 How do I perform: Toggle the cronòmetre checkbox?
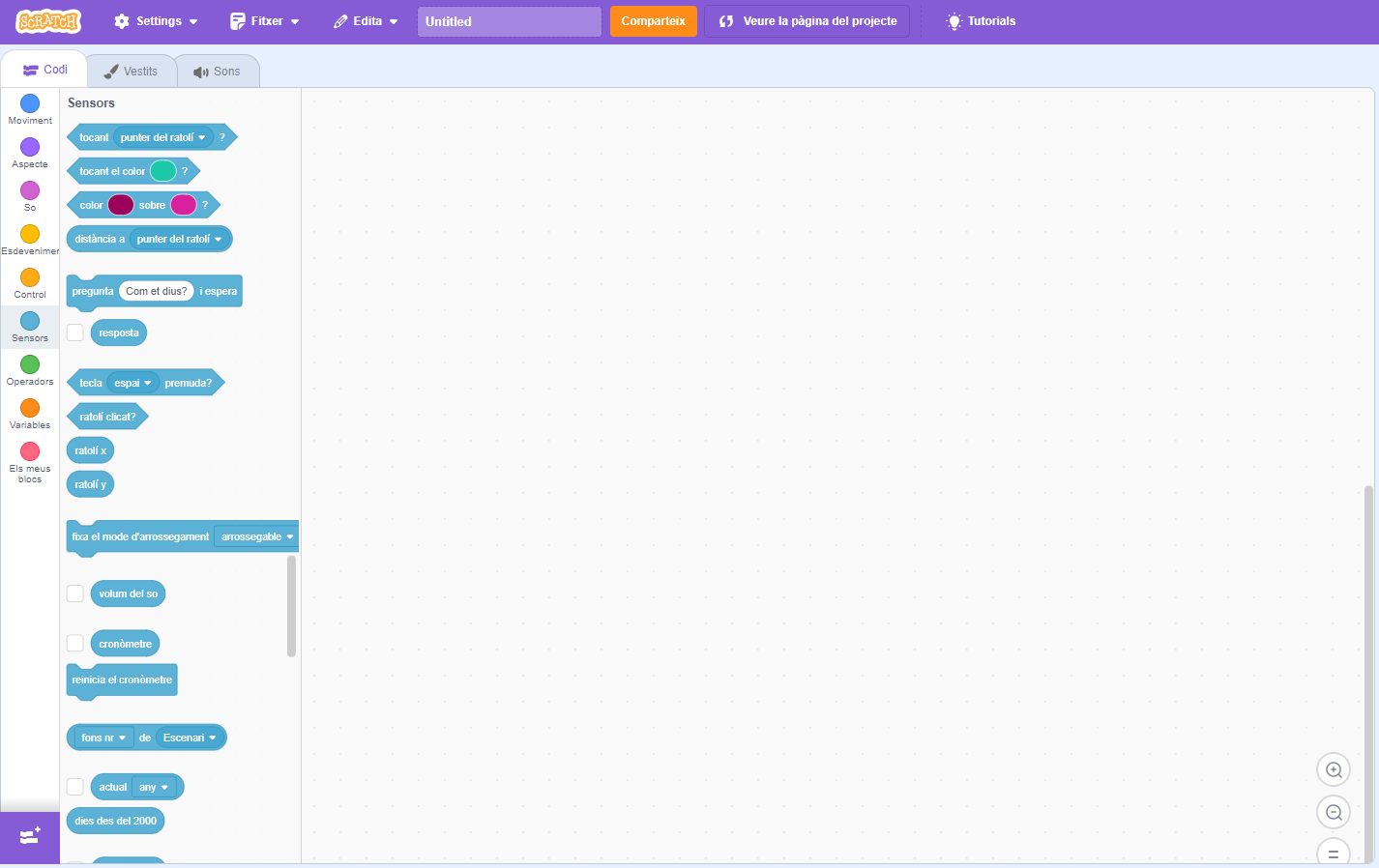tap(75, 644)
